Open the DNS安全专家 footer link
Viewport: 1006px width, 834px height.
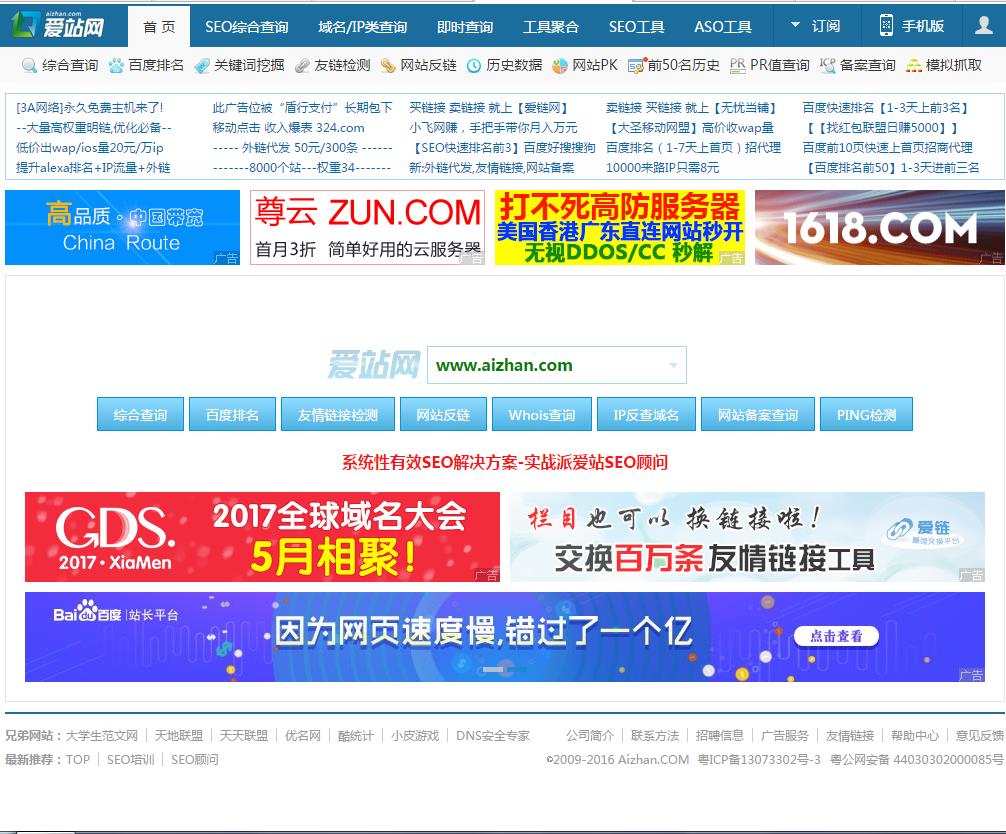[493, 735]
